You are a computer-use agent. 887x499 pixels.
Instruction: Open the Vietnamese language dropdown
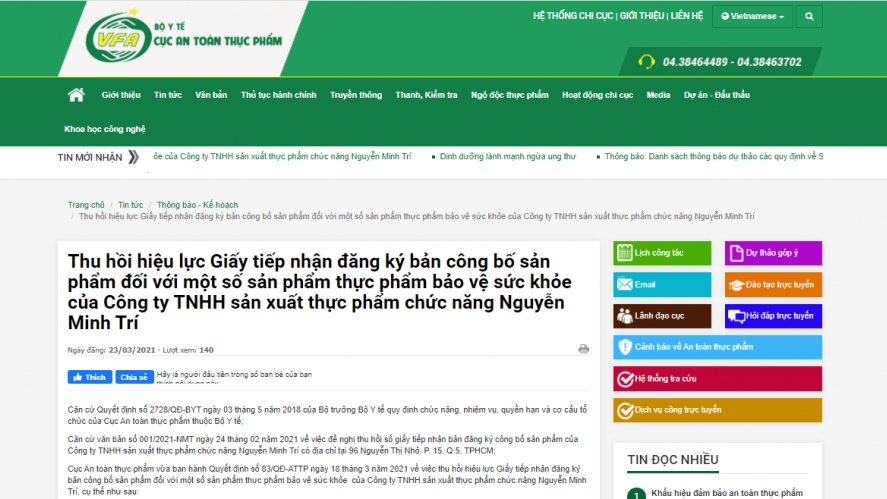(x=752, y=16)
